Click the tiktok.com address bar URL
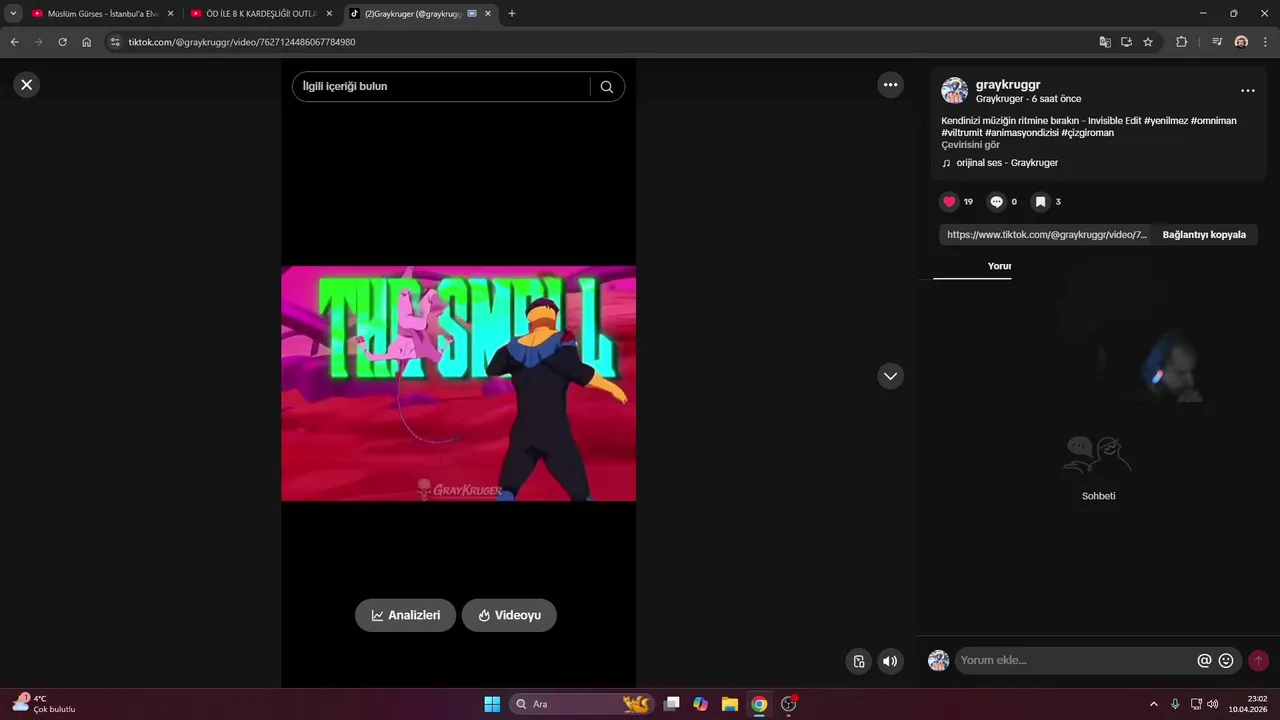The height and width of the screenshot is (720, 1280). tap(242, 42)
